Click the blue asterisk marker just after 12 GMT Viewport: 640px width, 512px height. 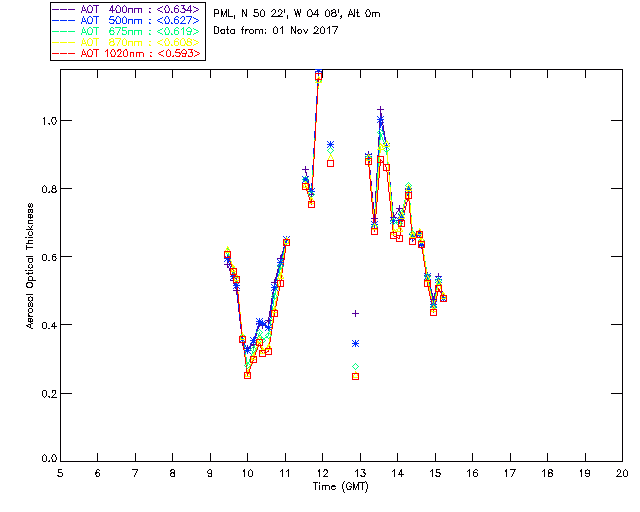tap(330, 145)
